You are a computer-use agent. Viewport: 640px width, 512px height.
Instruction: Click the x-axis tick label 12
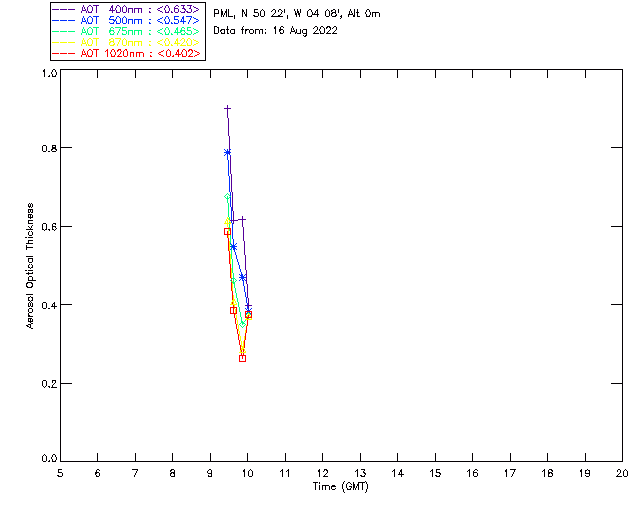click(322, 473)
